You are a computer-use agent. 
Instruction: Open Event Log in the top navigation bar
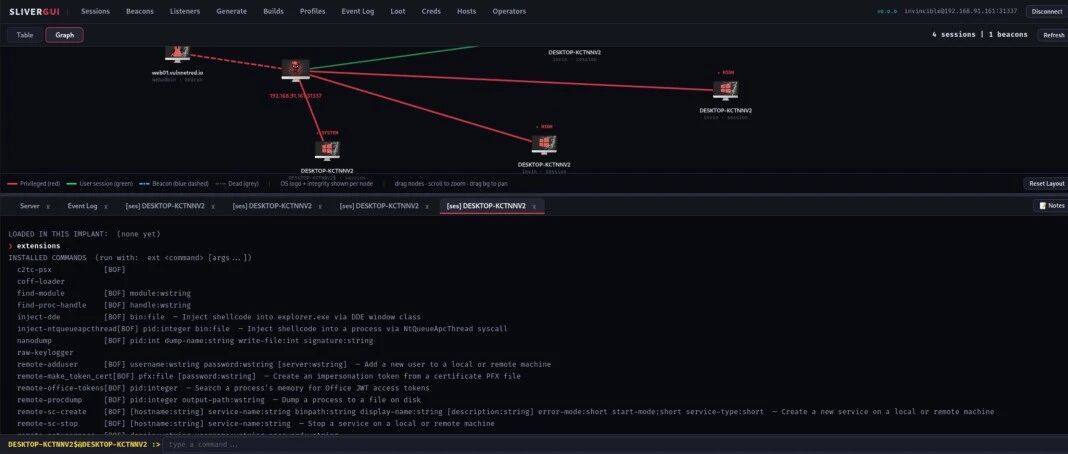[x=358, y=12]
